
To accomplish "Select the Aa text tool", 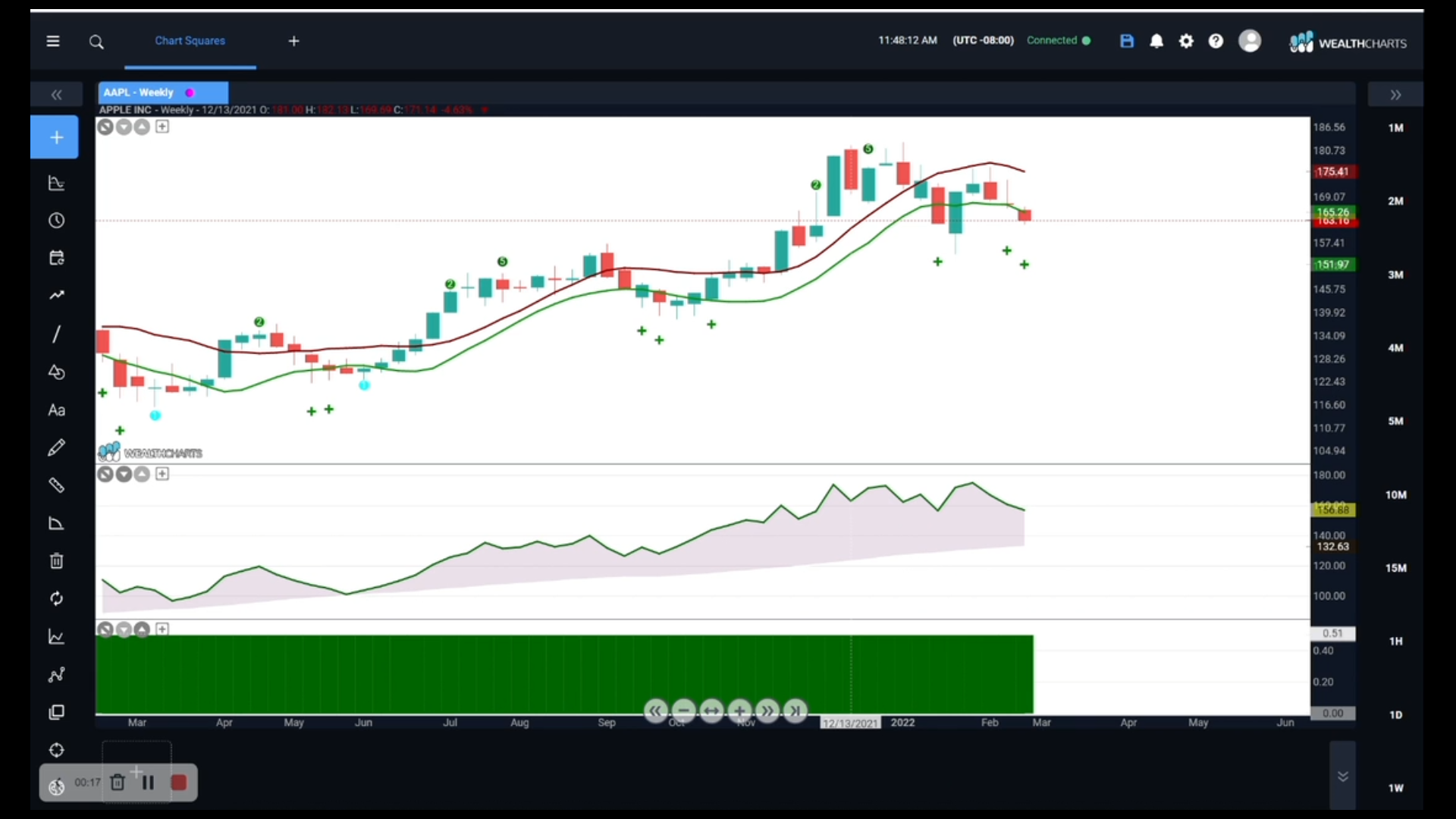I will [x=56, y=410].
